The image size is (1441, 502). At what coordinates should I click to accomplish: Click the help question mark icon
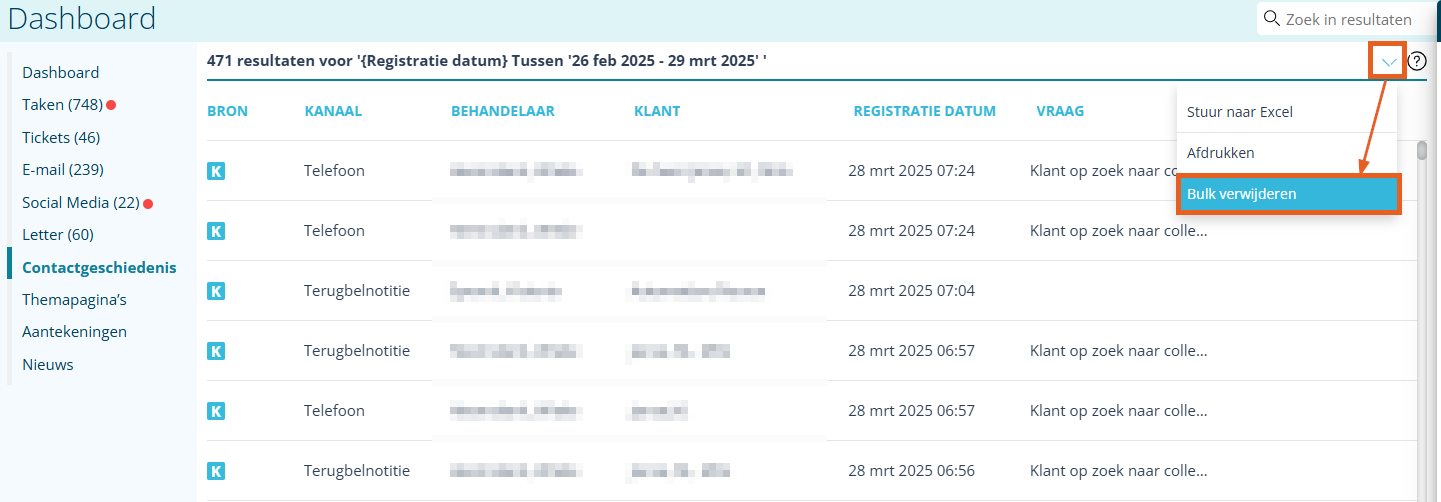[1417, 61]
